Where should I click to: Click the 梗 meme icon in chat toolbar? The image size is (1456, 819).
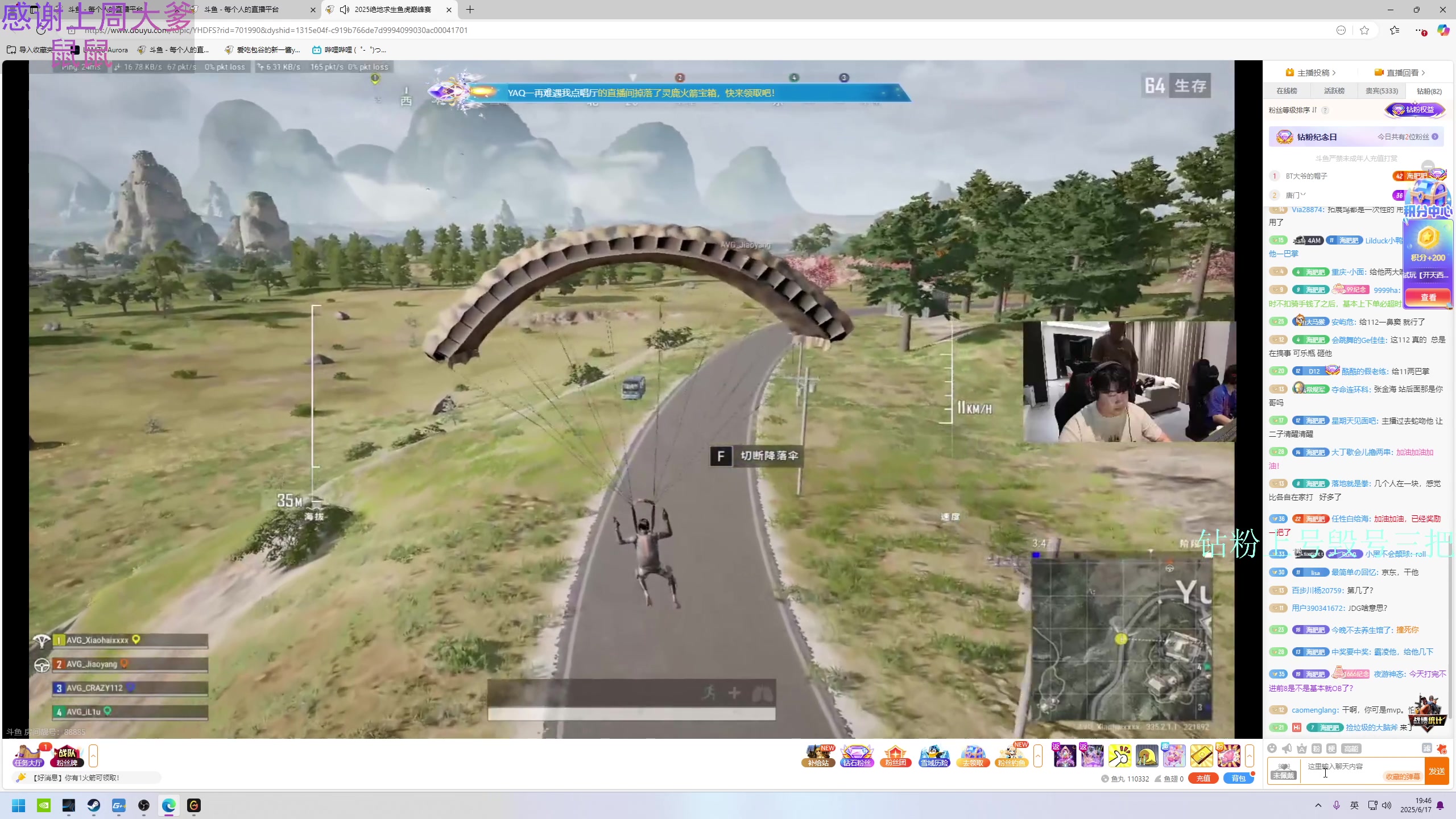(1331, 748)
